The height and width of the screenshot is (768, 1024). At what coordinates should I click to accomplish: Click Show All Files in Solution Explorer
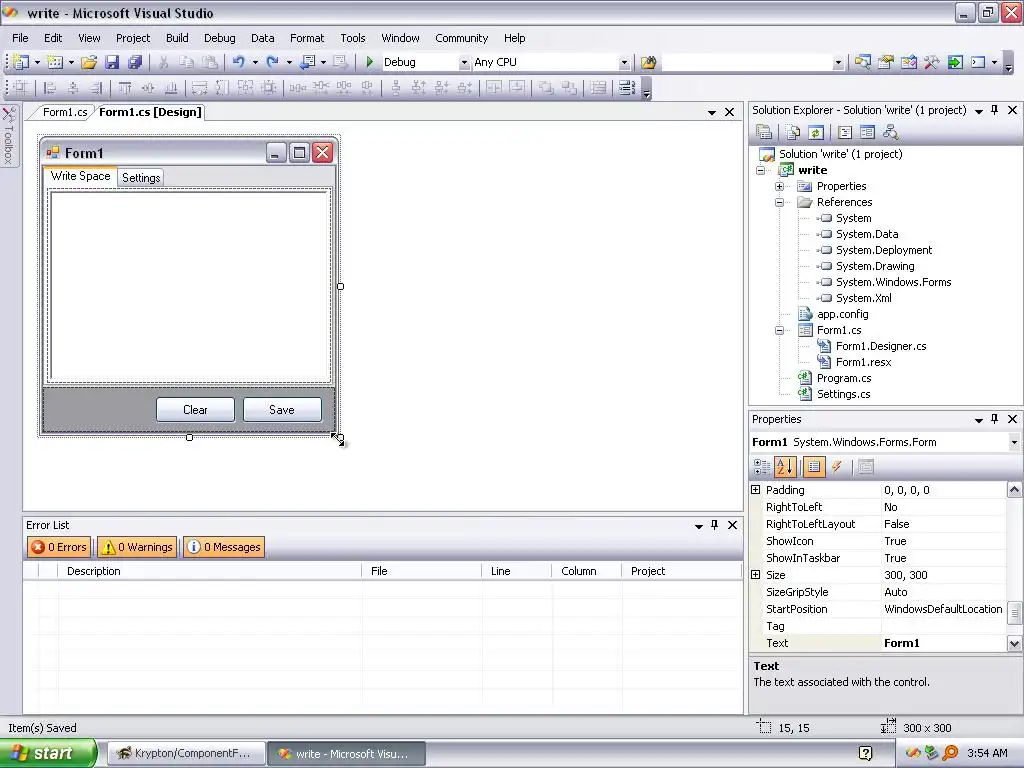click(793, 133)
